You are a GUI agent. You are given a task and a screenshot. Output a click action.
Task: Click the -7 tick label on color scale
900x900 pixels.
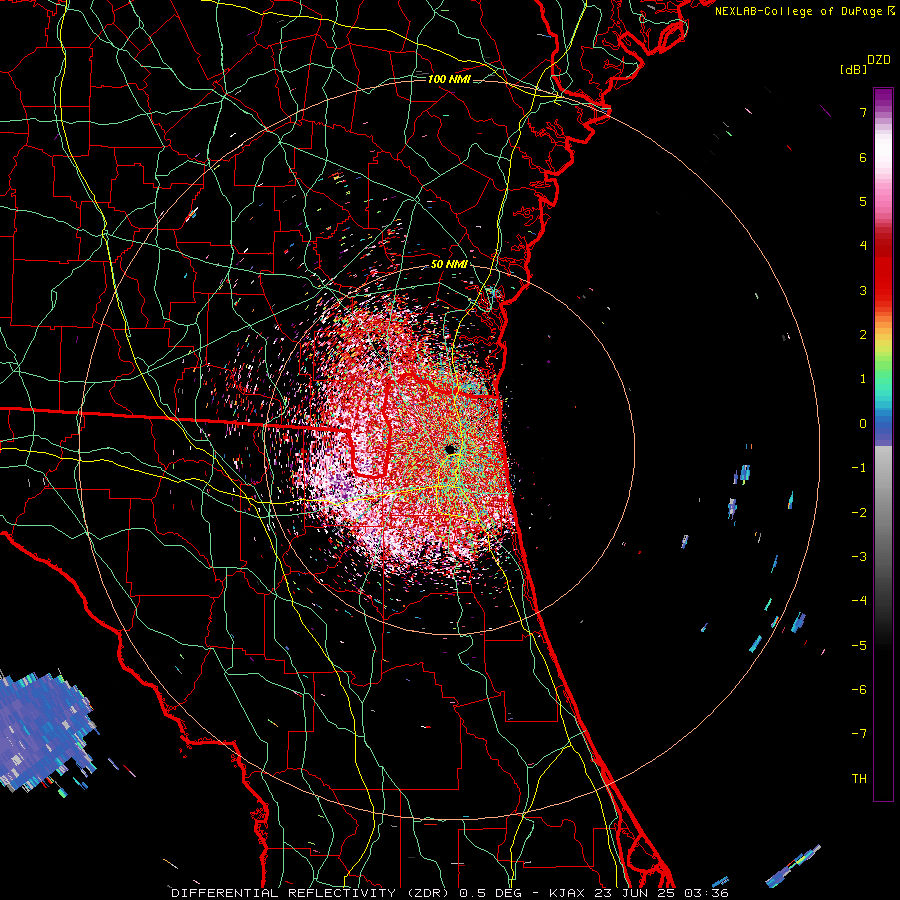coord(859,734)
